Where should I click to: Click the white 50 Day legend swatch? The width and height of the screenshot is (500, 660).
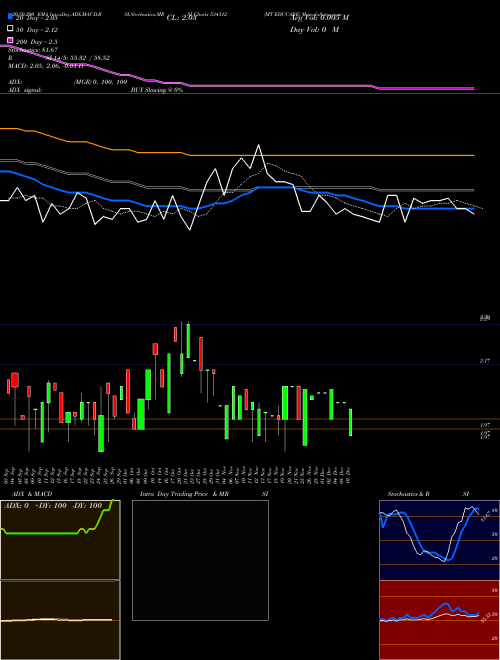10,29
